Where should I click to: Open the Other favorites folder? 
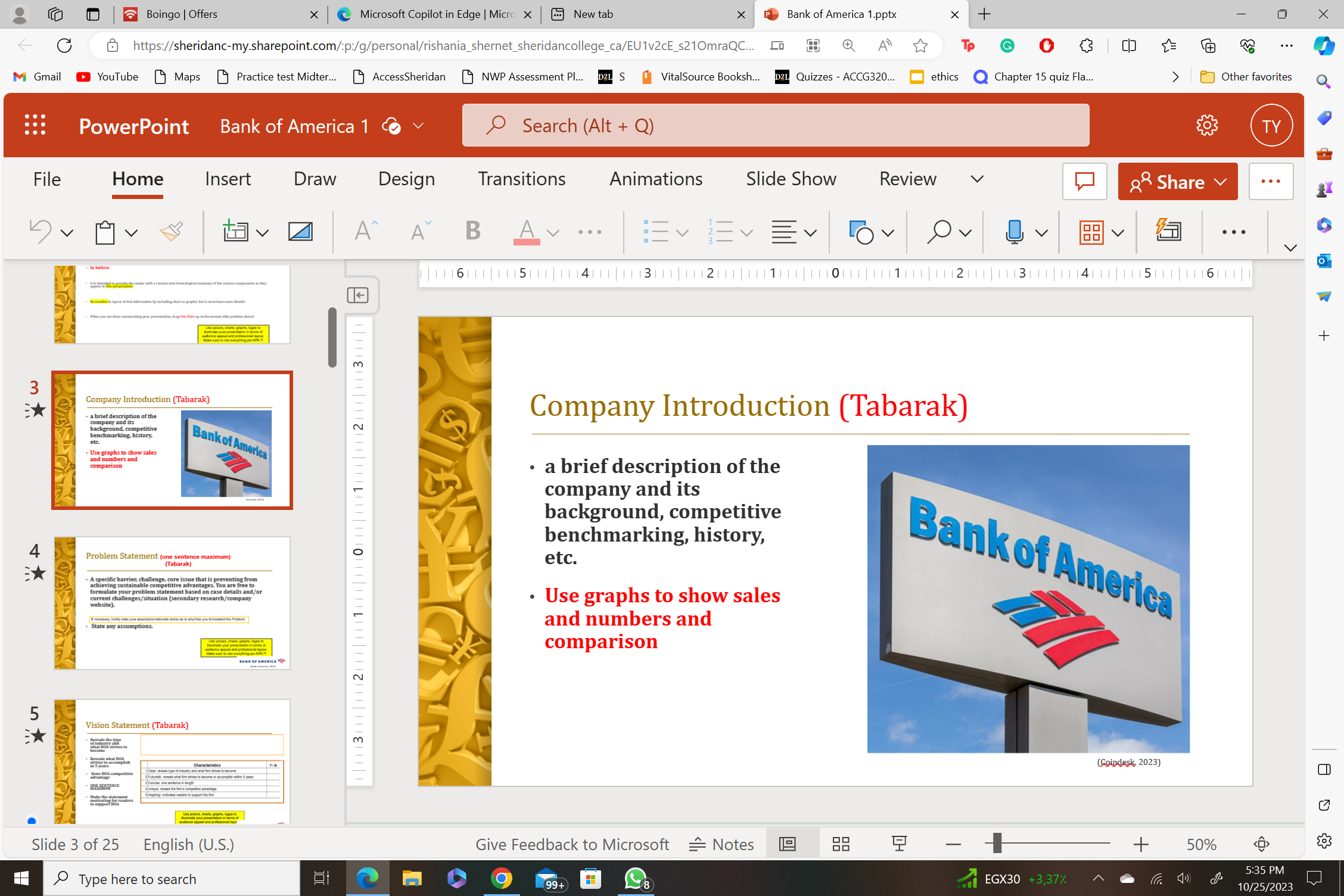[x=1246, y=76]
